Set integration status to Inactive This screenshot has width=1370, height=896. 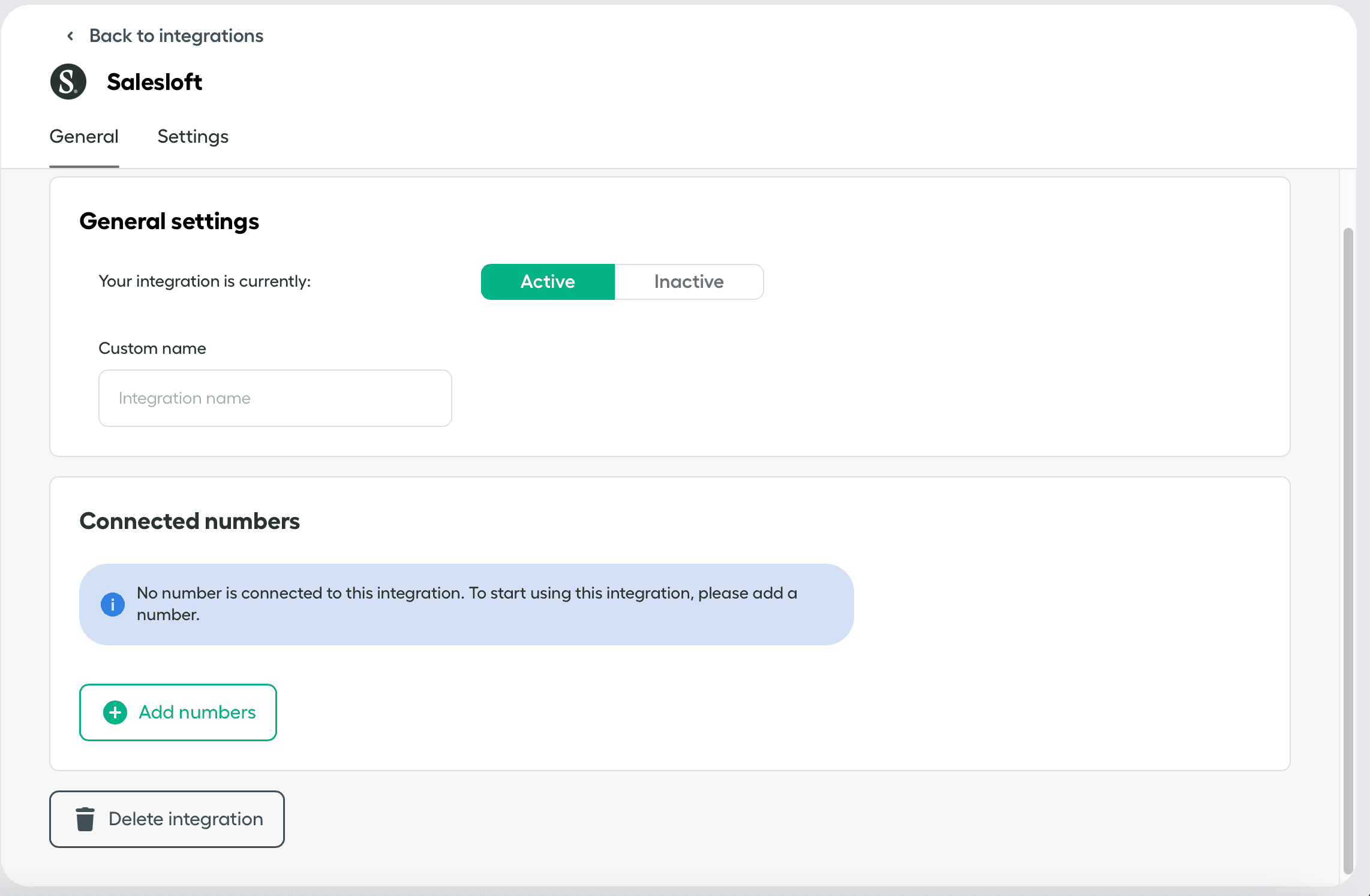pos(689,282)
